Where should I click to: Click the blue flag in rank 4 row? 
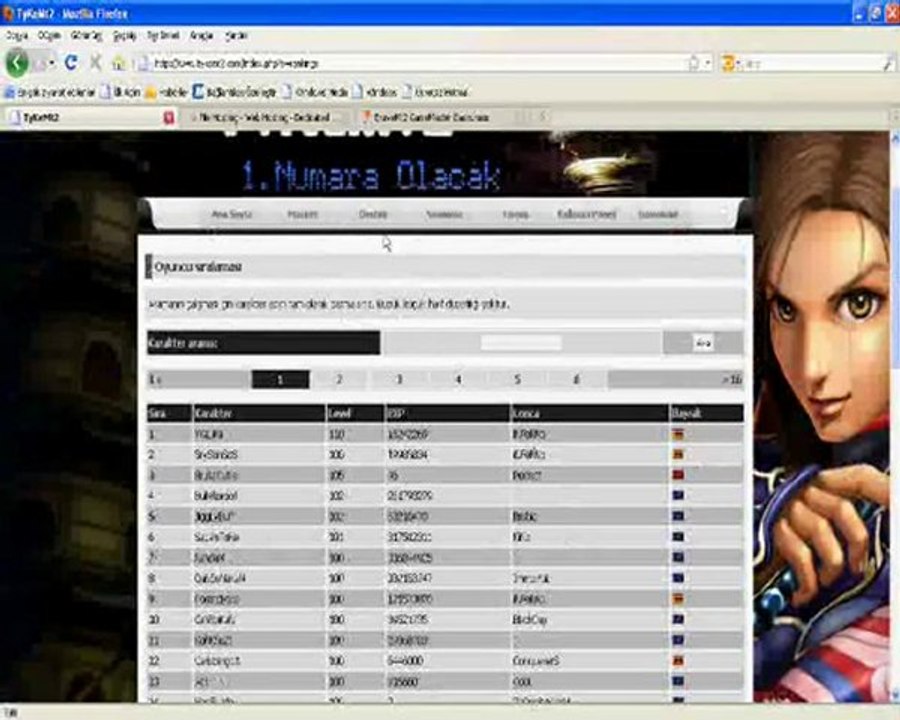tap(678, 496)
